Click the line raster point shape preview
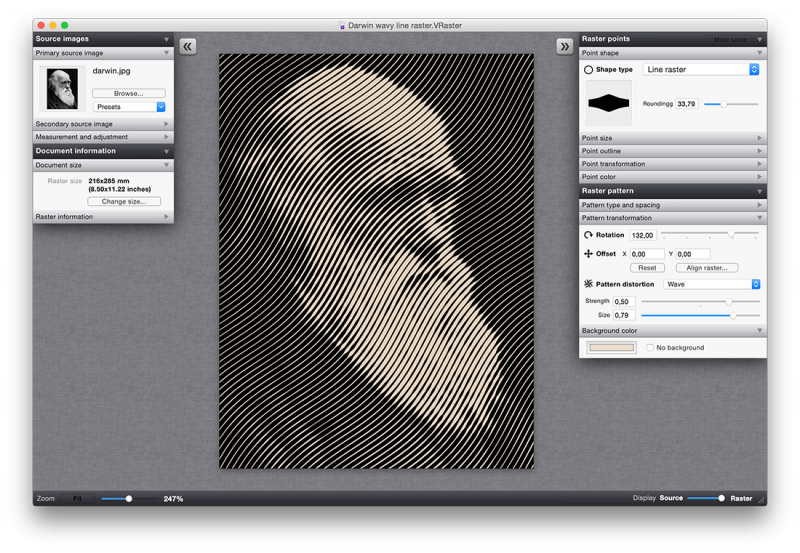This screenshot has width=800, height=553. pyautogui.click(x=610, y=103)
